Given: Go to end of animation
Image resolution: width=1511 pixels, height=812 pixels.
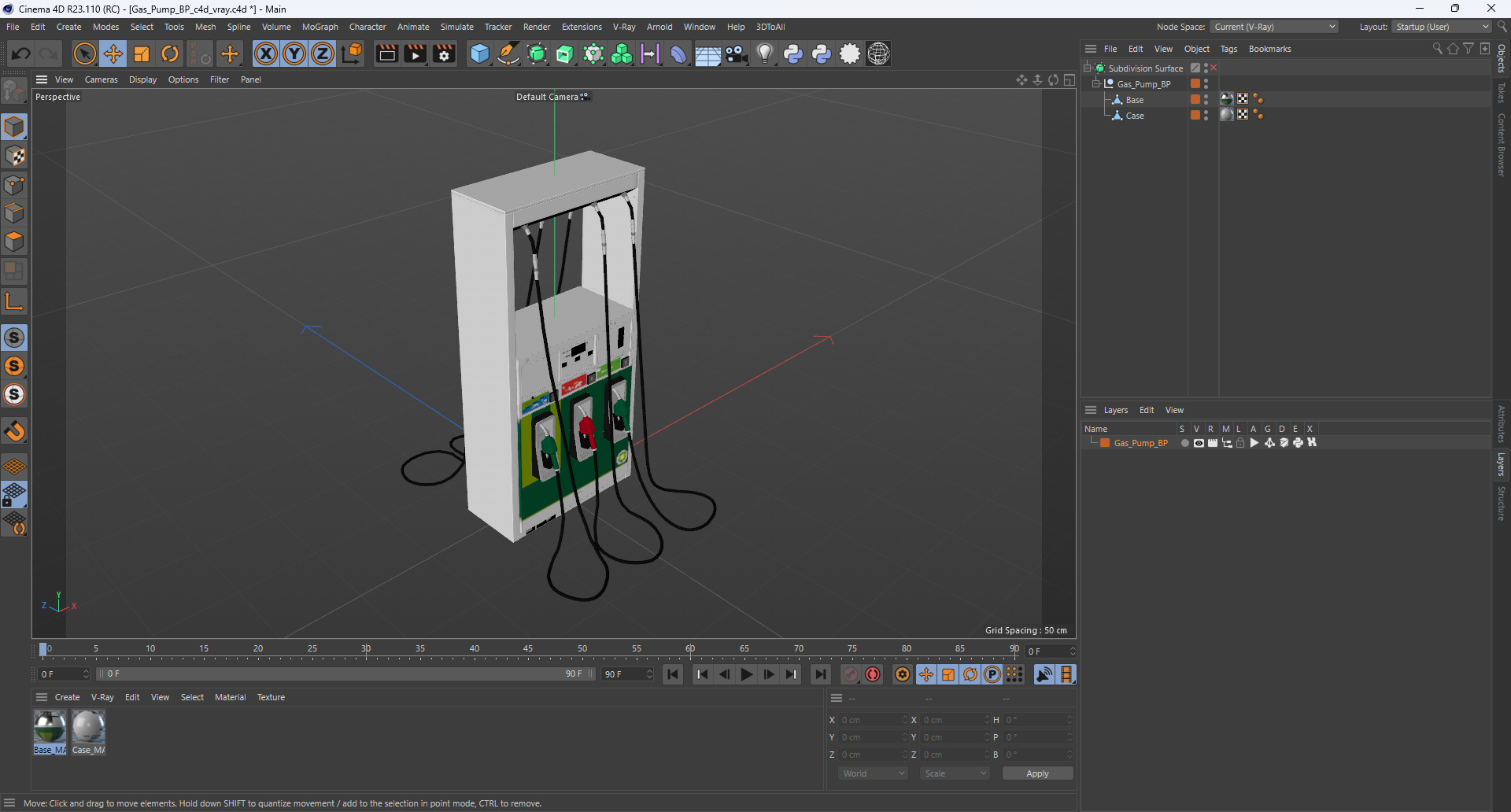Looking at the screenshot, I should click(x=821, y=674).
